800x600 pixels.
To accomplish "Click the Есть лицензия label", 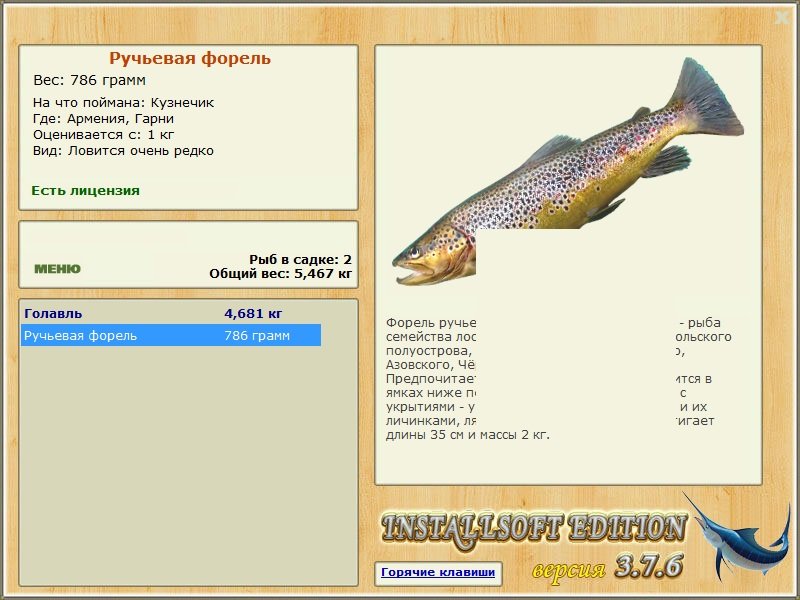I will pyautogui.click(x=85, y=191).
